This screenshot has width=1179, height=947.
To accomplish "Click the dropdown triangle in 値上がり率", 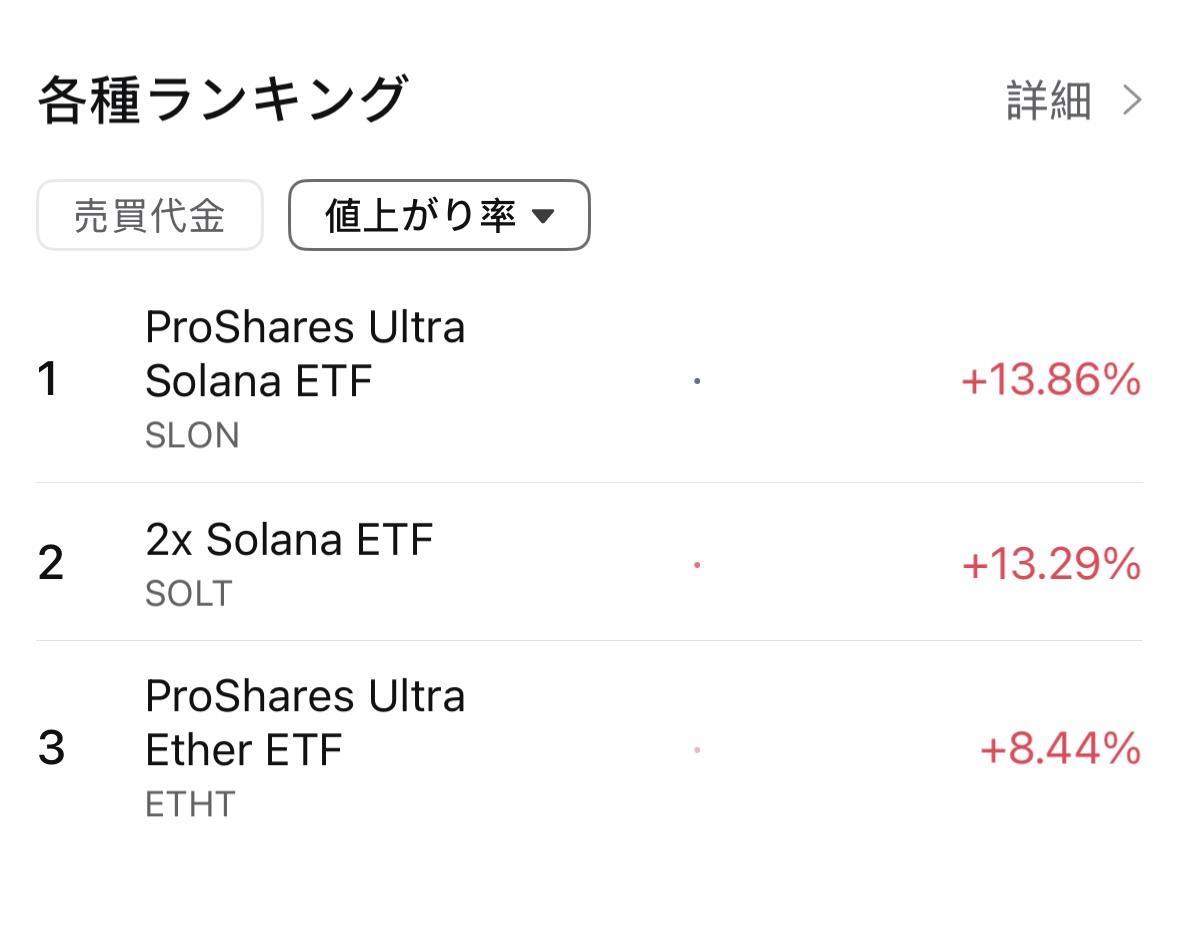I will click(543, 217).
